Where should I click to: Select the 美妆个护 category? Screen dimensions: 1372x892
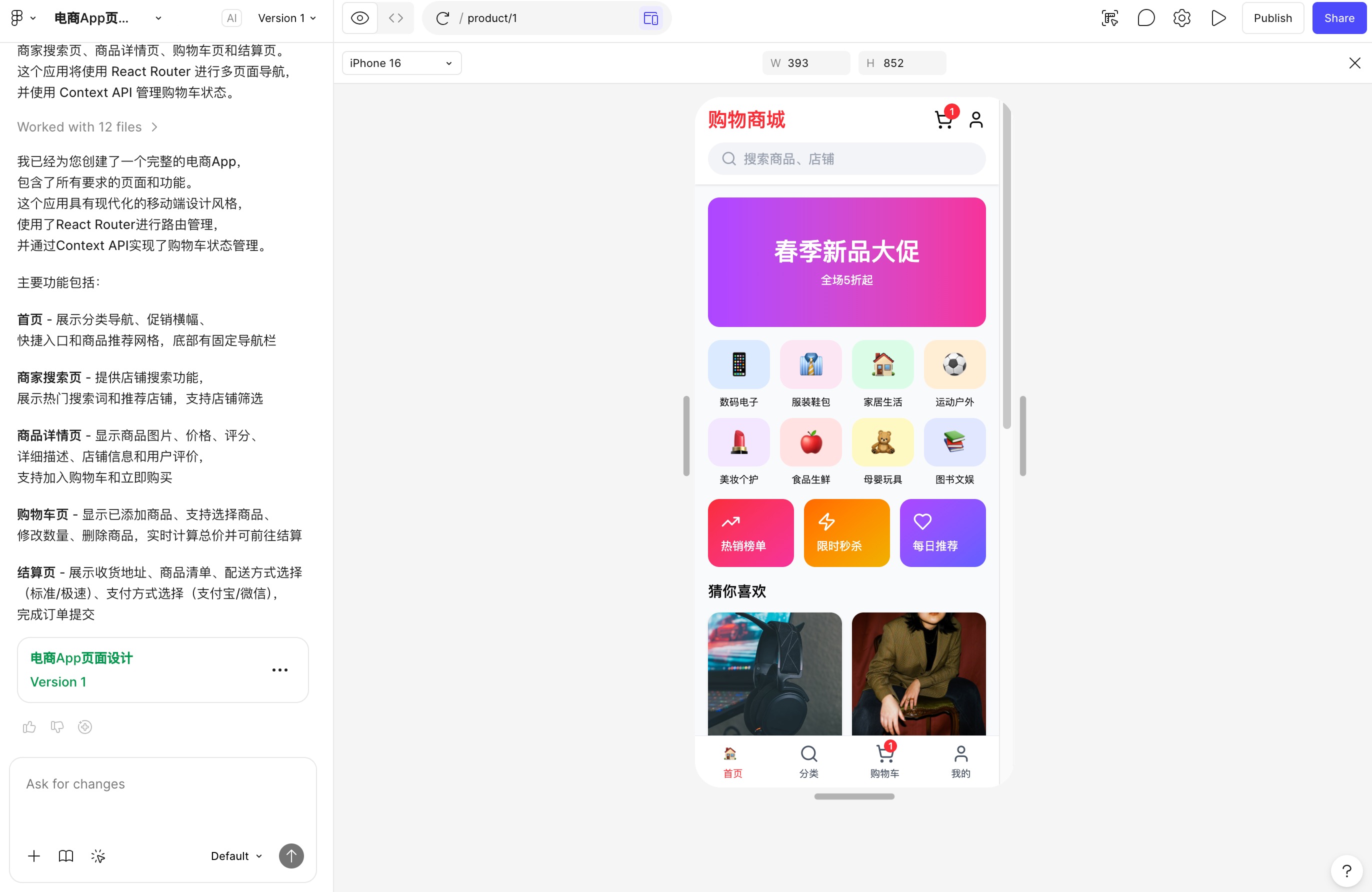click(738, 452)
